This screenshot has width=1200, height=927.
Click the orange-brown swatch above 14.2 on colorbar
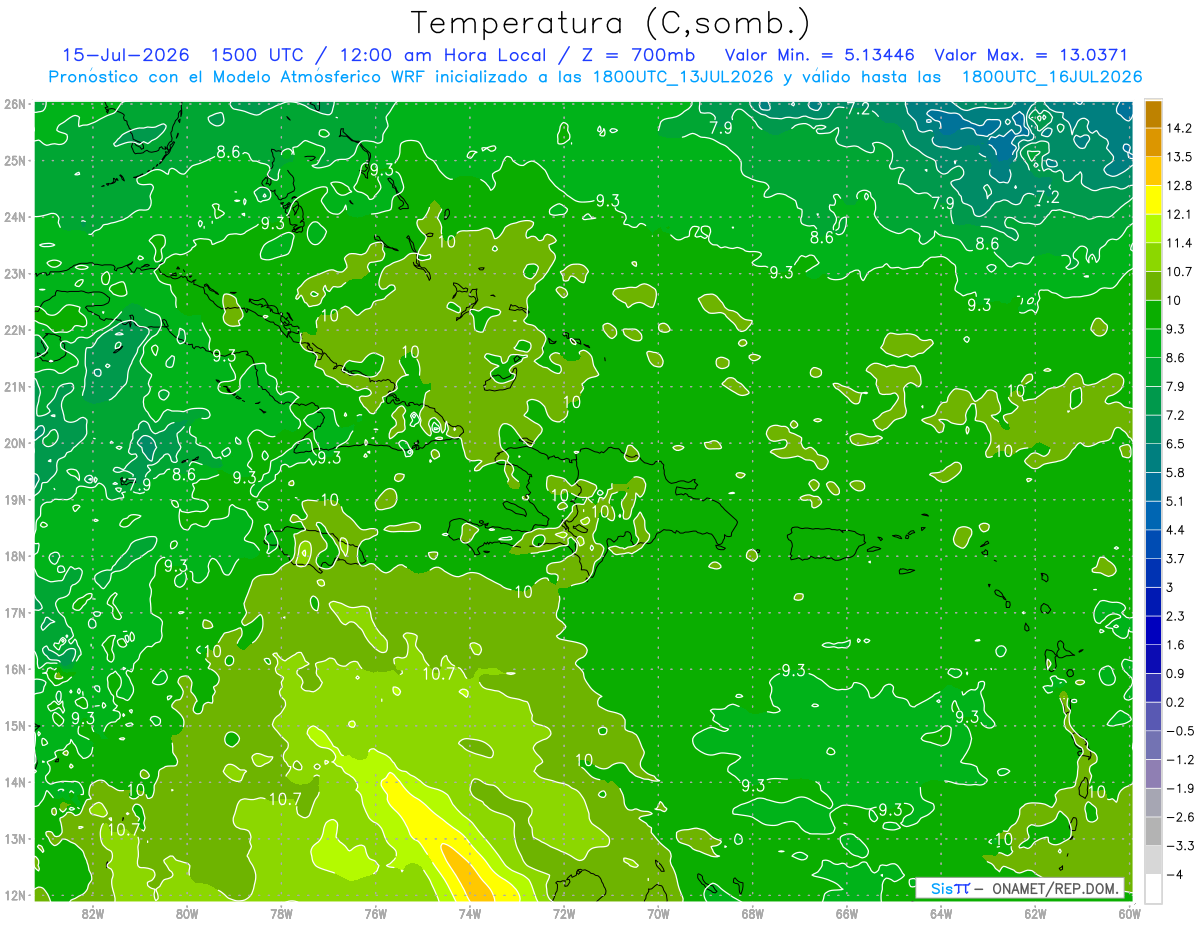1153,114
